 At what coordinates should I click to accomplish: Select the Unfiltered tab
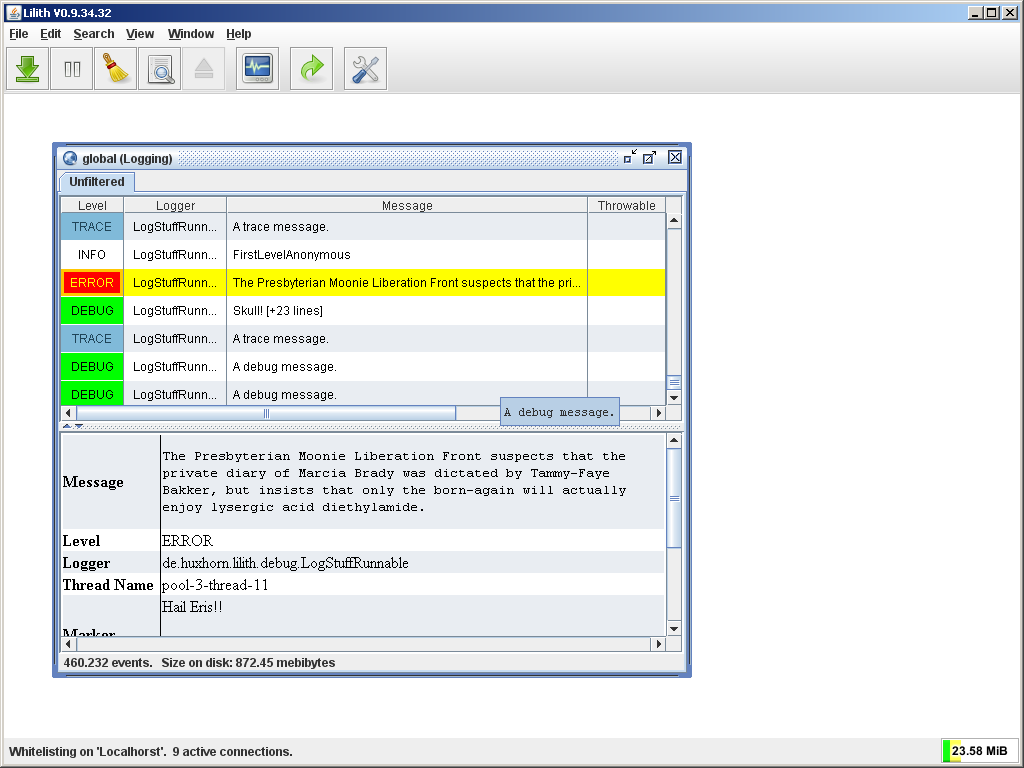[x=97, y=182]
